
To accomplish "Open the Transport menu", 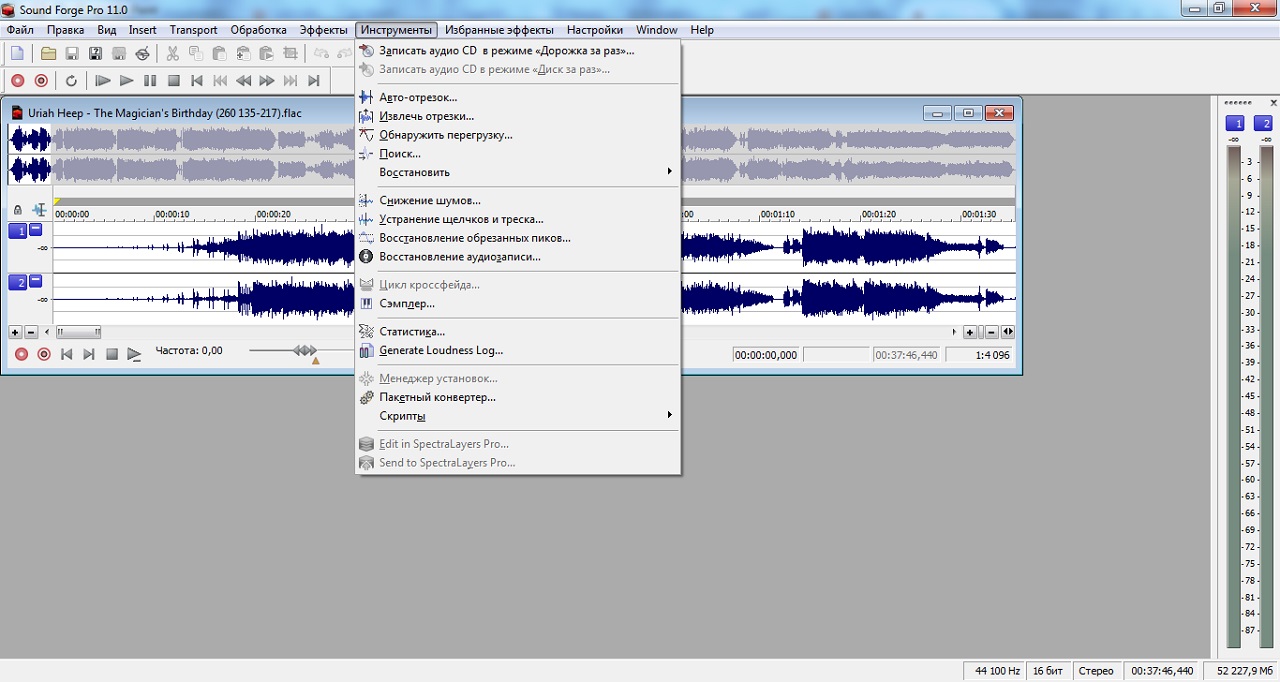I will tap(193, 30).
